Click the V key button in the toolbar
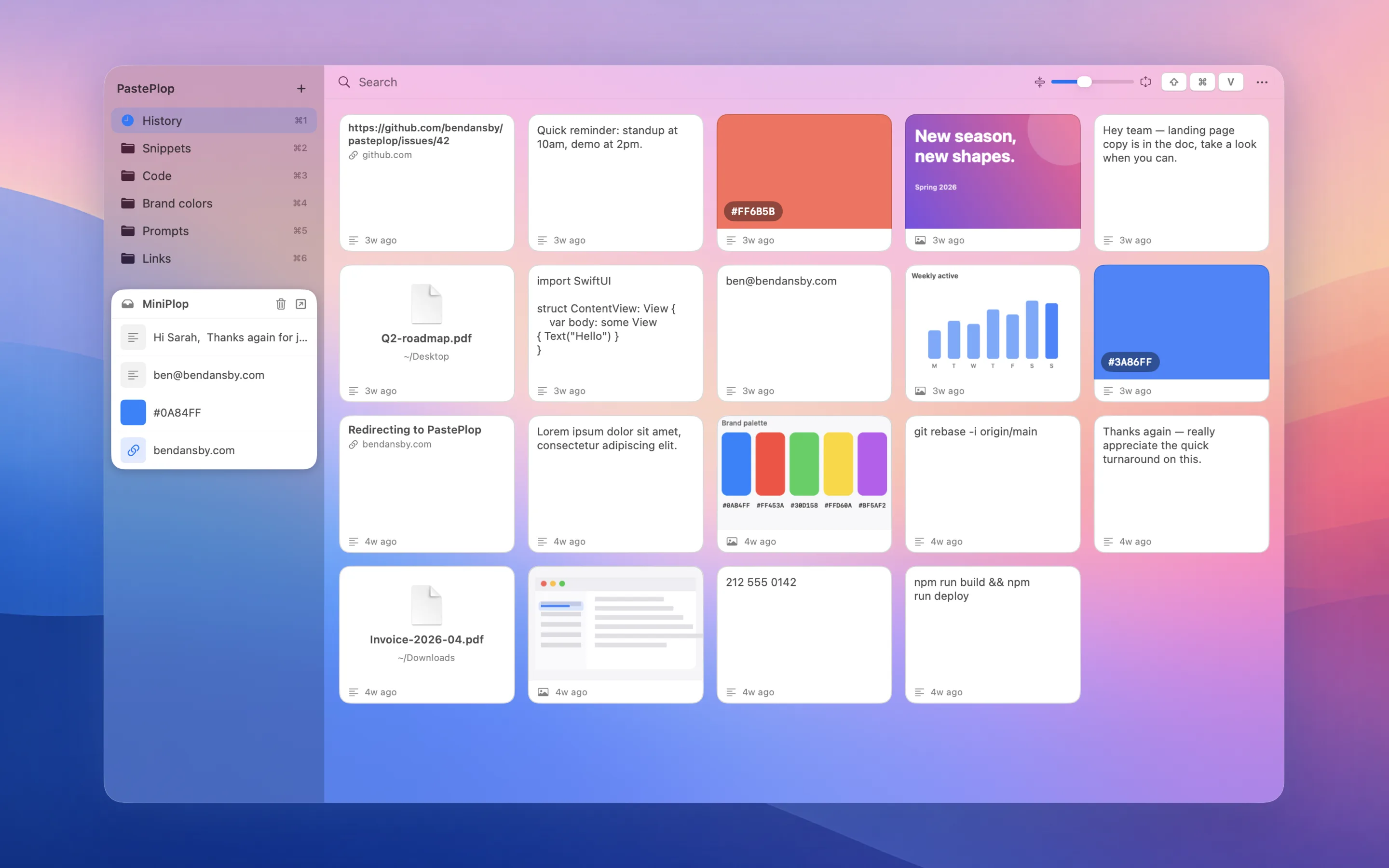 click(1231, 82)
